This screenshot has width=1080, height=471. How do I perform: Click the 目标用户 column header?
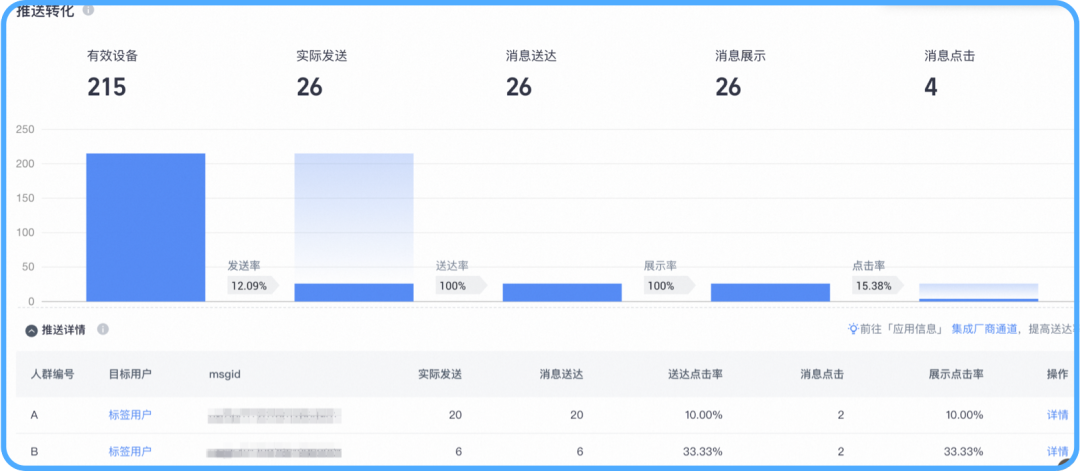point(130,374)
